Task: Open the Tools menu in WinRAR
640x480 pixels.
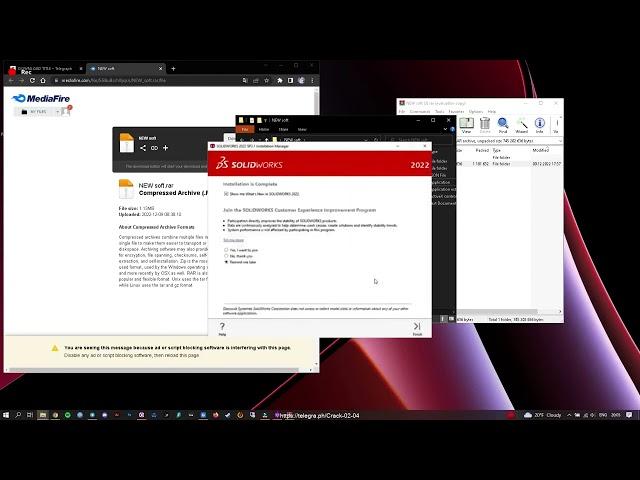Action: tap(440, 111)
